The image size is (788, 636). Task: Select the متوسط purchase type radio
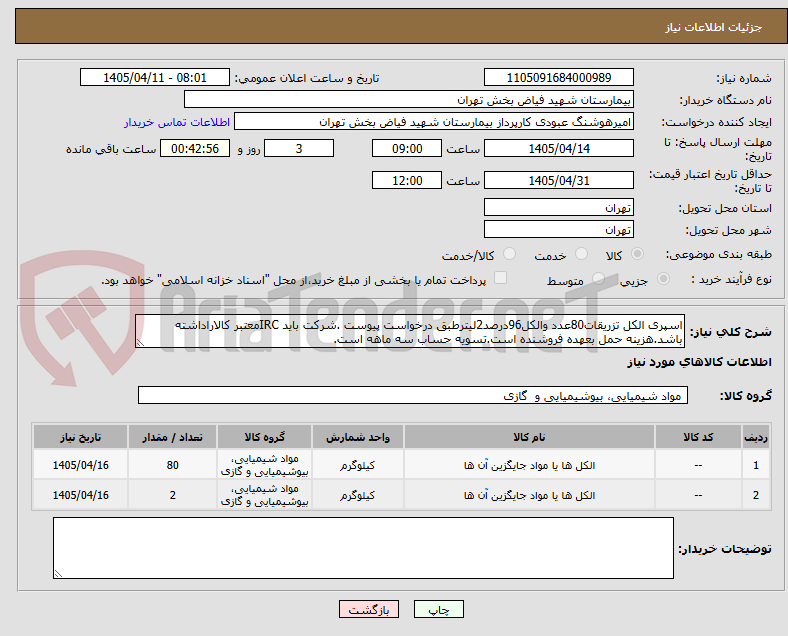tap(598, 279)
